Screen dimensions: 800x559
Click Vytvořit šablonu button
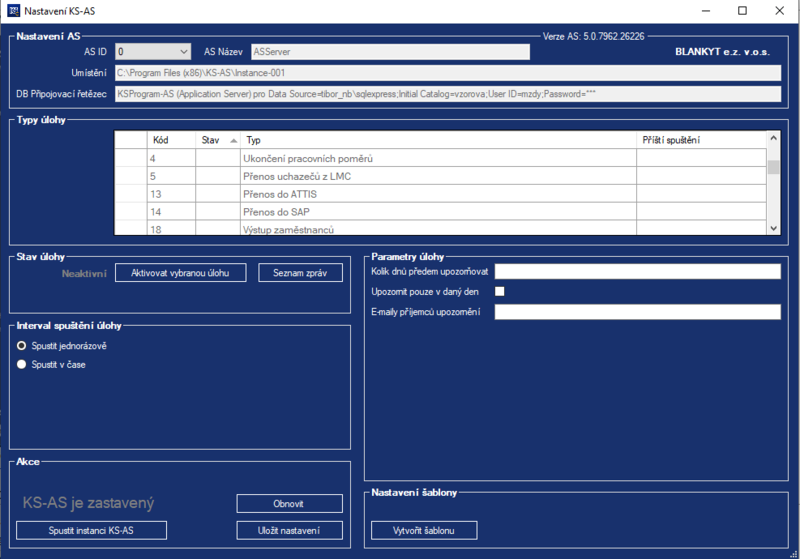click(424, 530)
